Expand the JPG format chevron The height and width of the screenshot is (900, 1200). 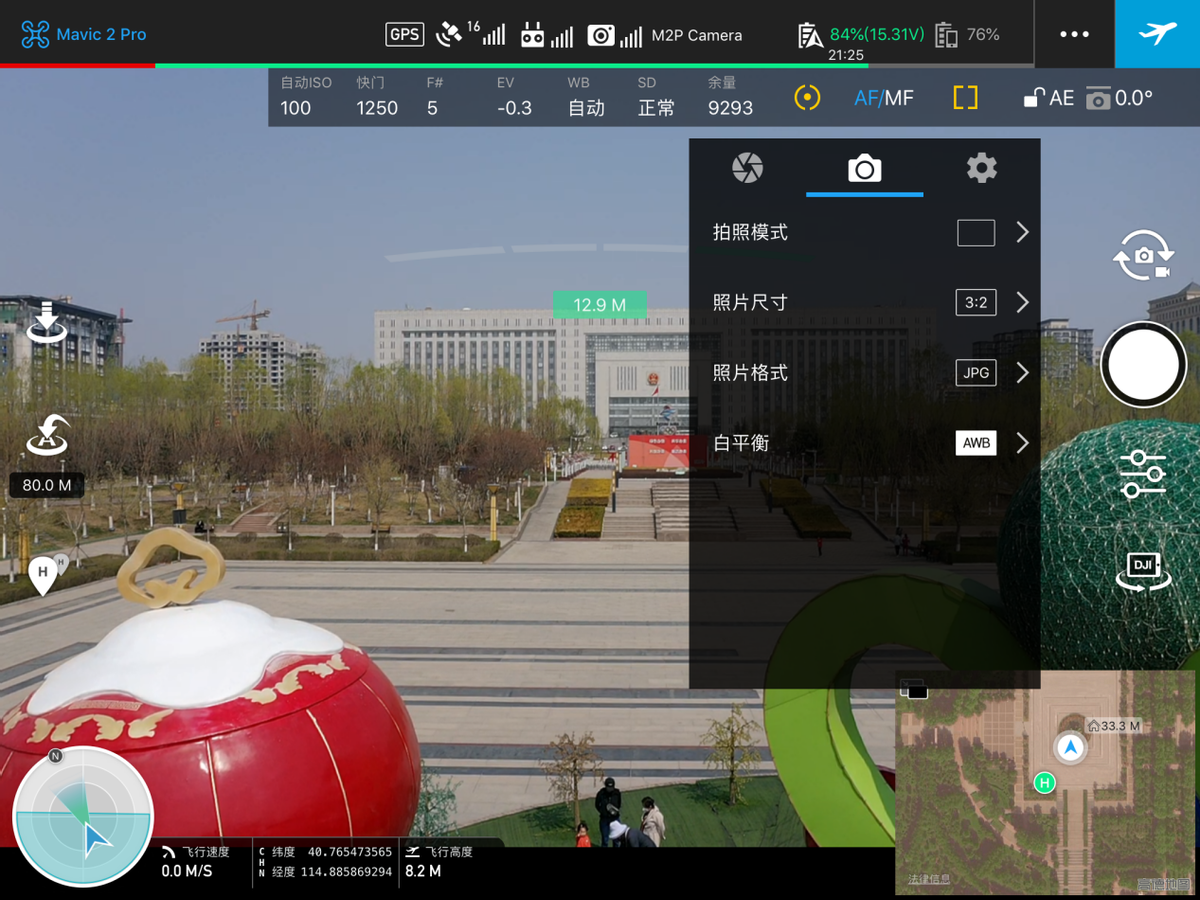click(1022, 373)
